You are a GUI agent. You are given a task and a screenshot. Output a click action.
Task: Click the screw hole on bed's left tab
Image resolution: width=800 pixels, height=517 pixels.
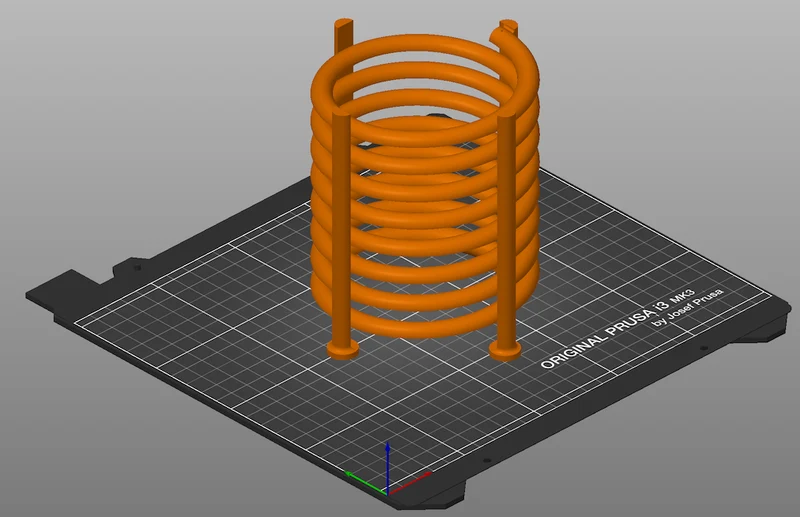tap(137, 267)
